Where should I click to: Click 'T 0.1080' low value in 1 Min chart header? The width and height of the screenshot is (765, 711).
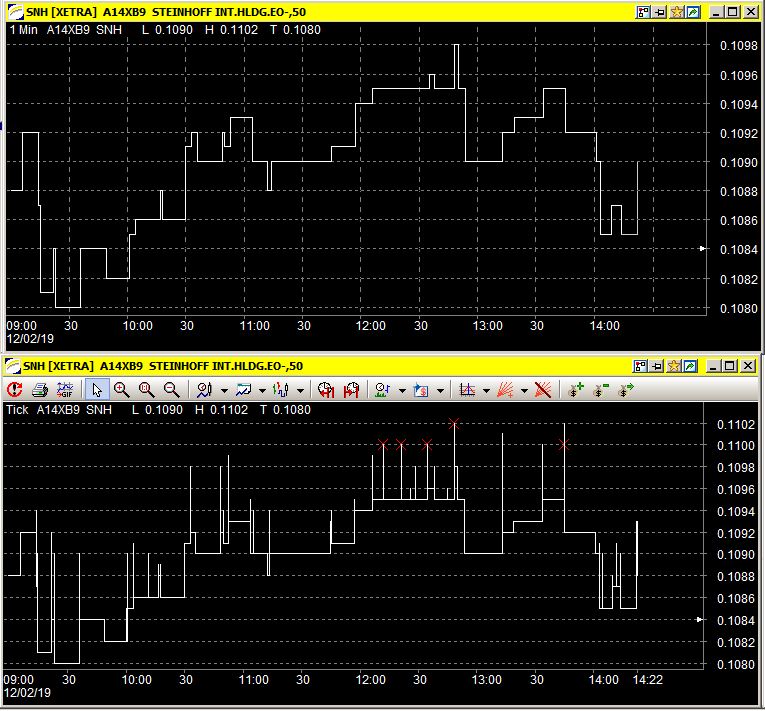pos(296,30)
